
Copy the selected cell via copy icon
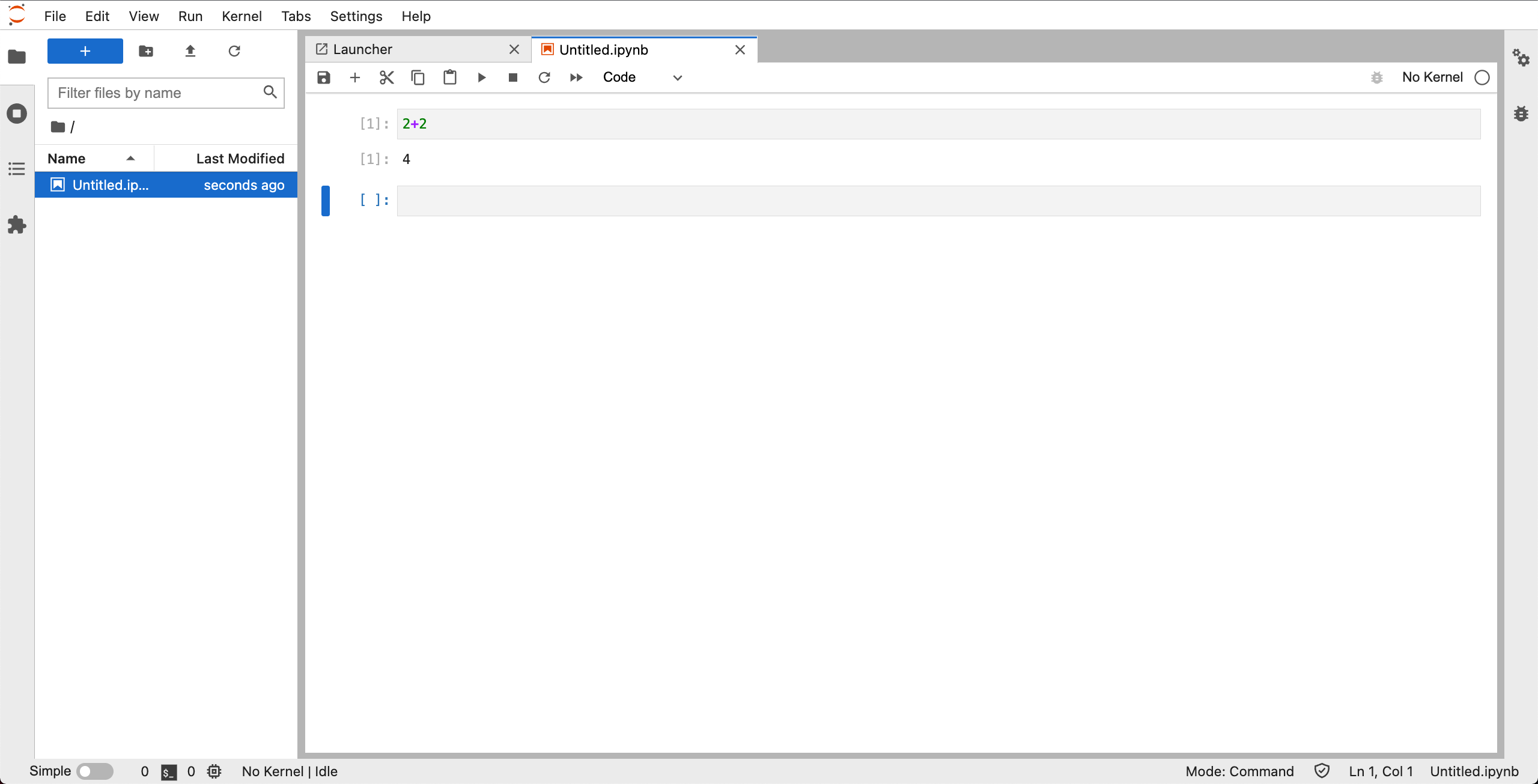click(418, 77)
